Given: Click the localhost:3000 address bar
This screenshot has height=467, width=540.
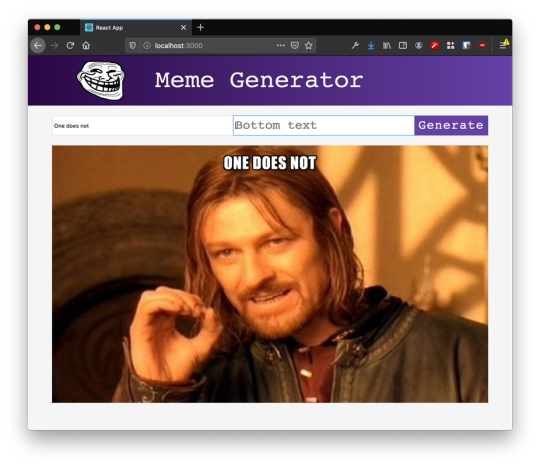Looking at the screenshot, I should coord(220,45).
